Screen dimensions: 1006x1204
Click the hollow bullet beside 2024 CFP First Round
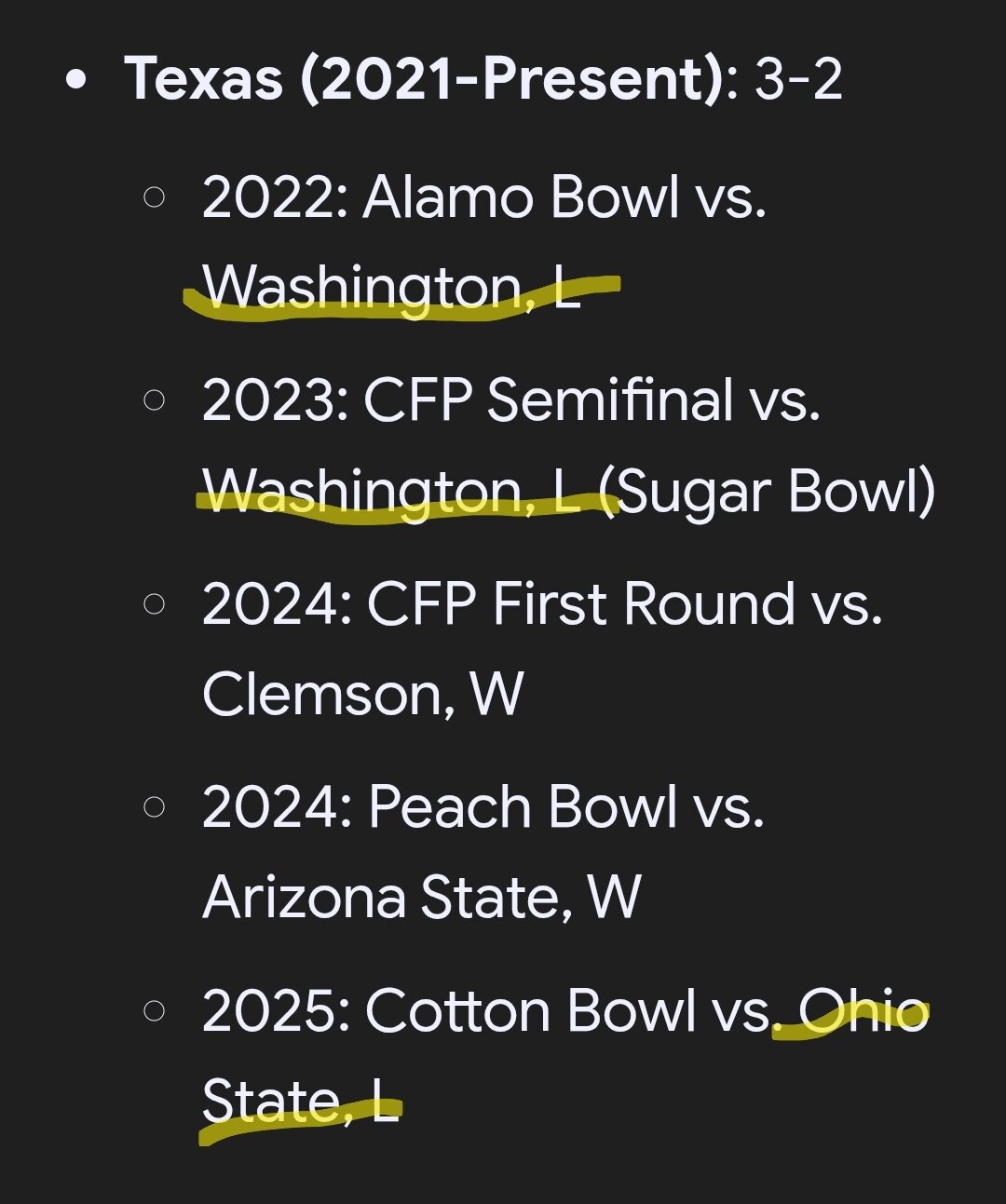point(155,603)
